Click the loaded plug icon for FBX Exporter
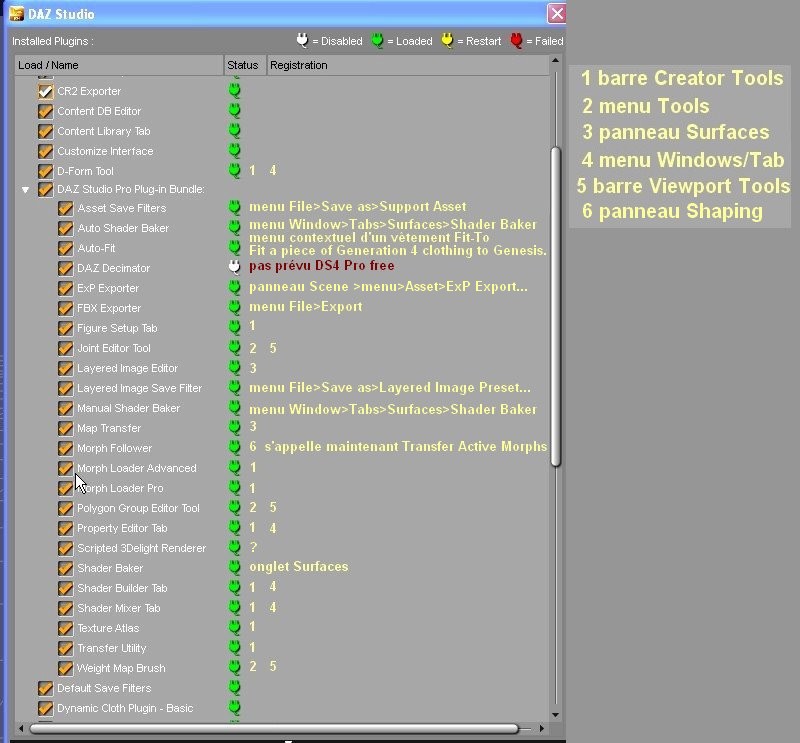 (x=234, y=308)
